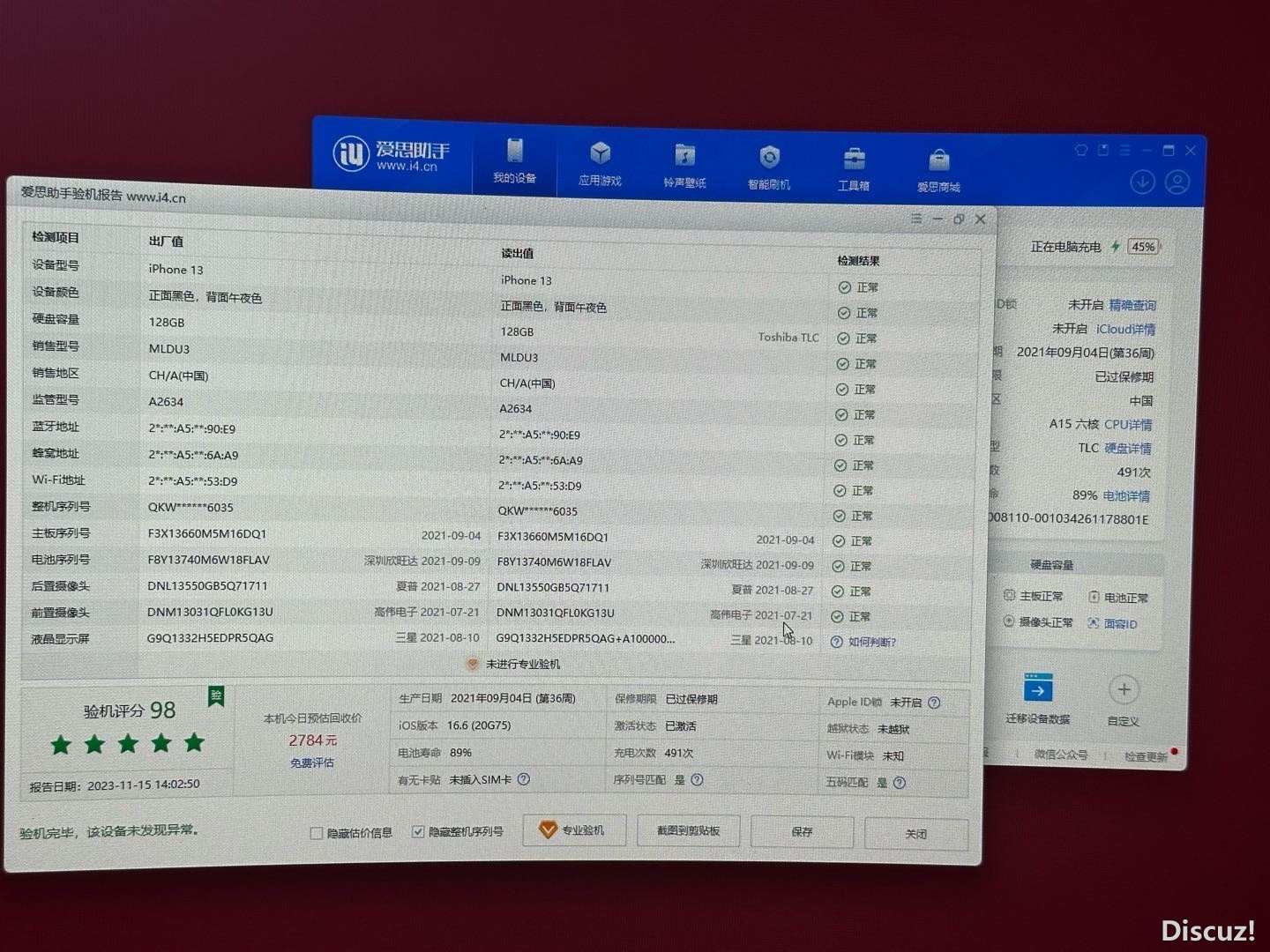Click 专业验机 button
This screenshot has width=1270, height=952.
(574, 830)
